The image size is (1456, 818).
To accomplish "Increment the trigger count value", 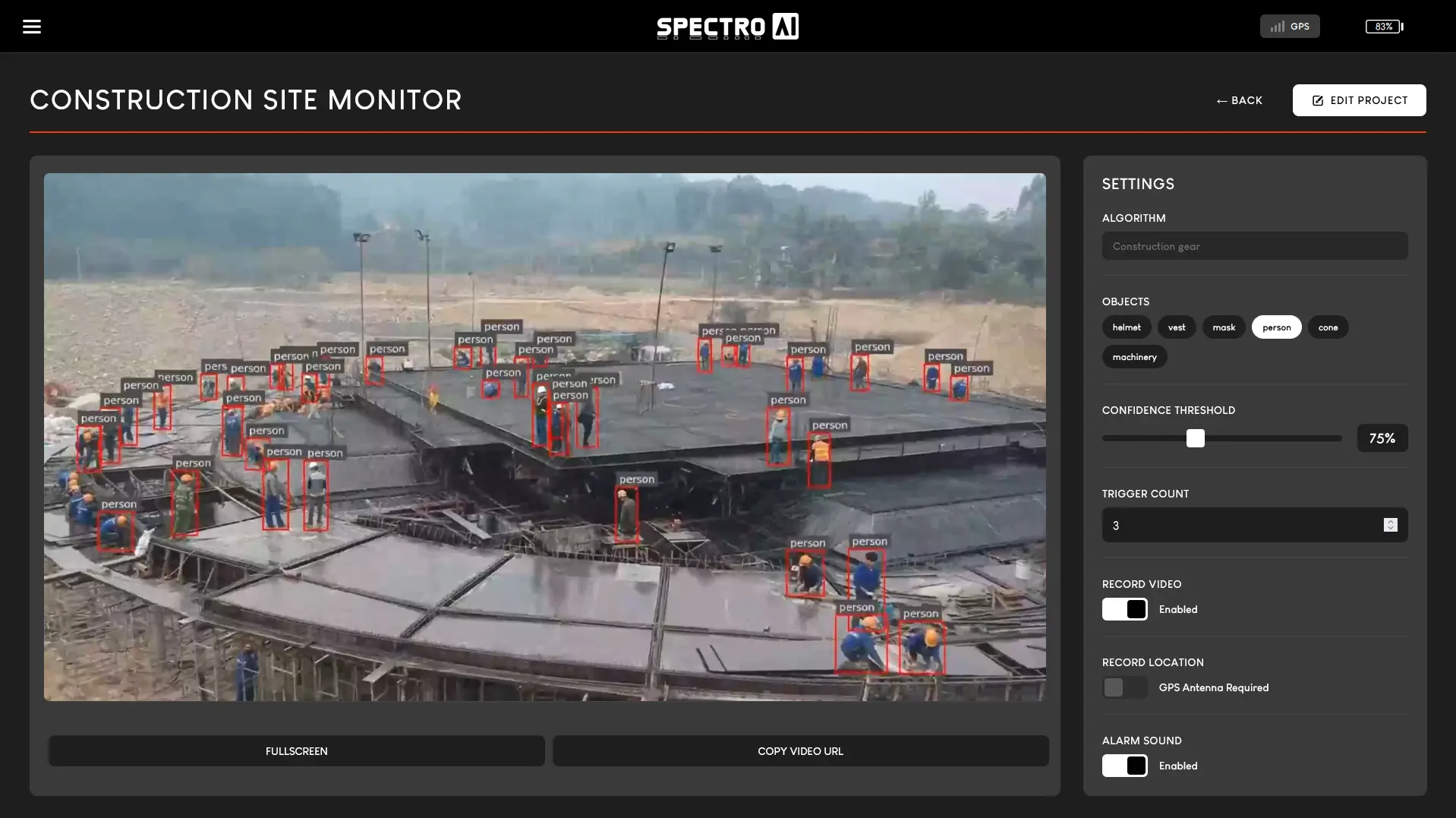I will pyautogui.click(x=1390, y=521).
